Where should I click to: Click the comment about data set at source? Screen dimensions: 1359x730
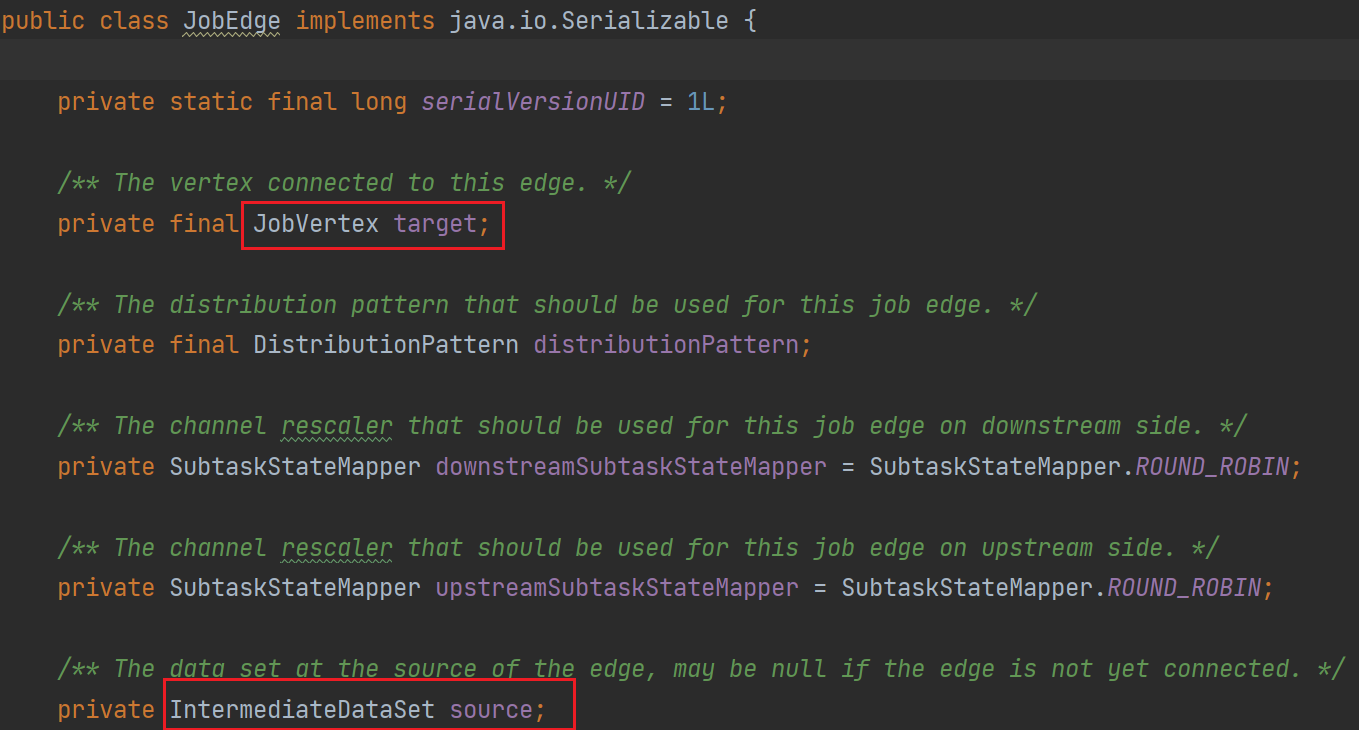point(701,669)
